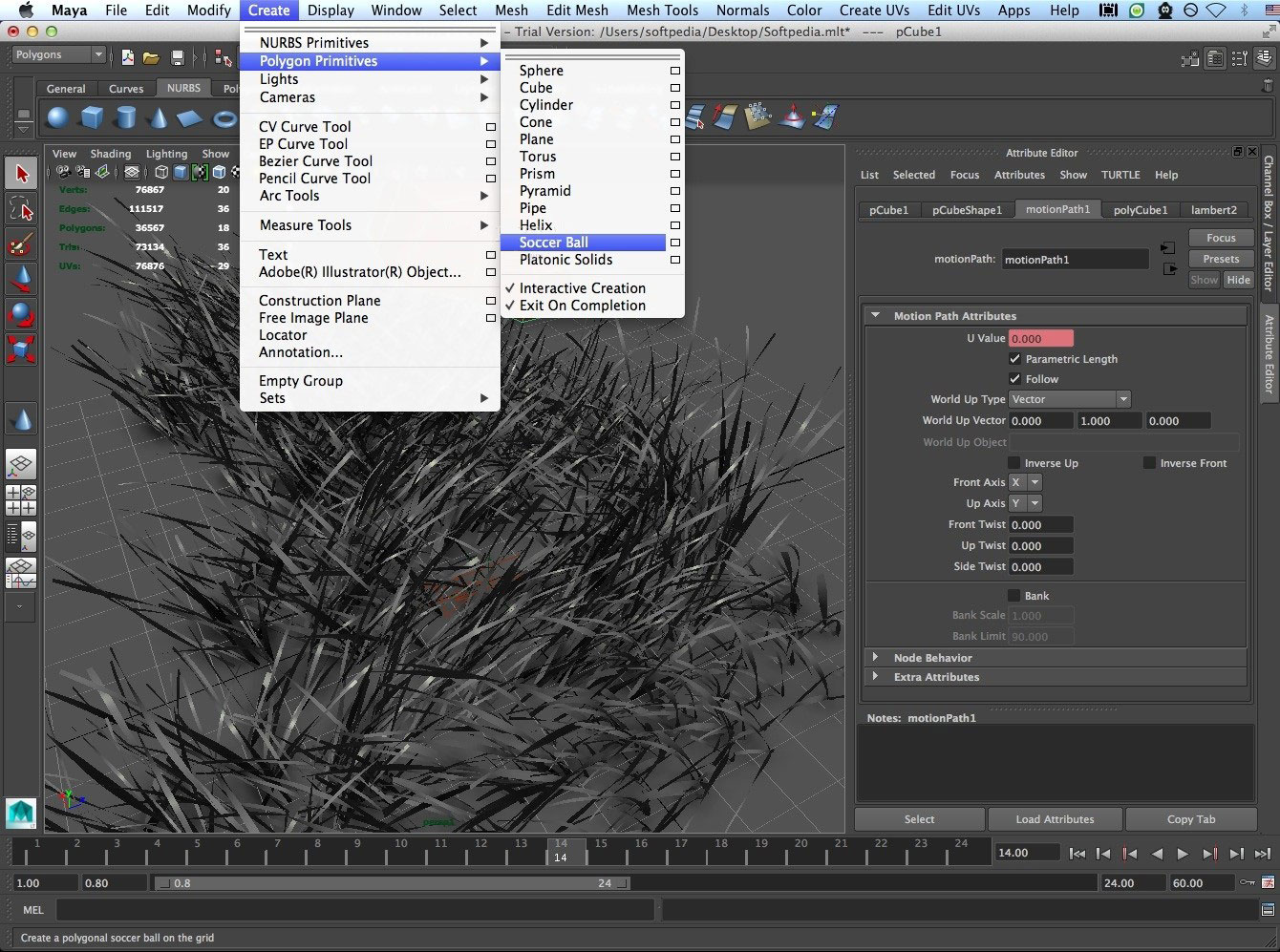Toggle the Tool Settings sidebar icon
This screenshot has width=1280, height=952.
pyautogui.click(x=1239, y=58)
